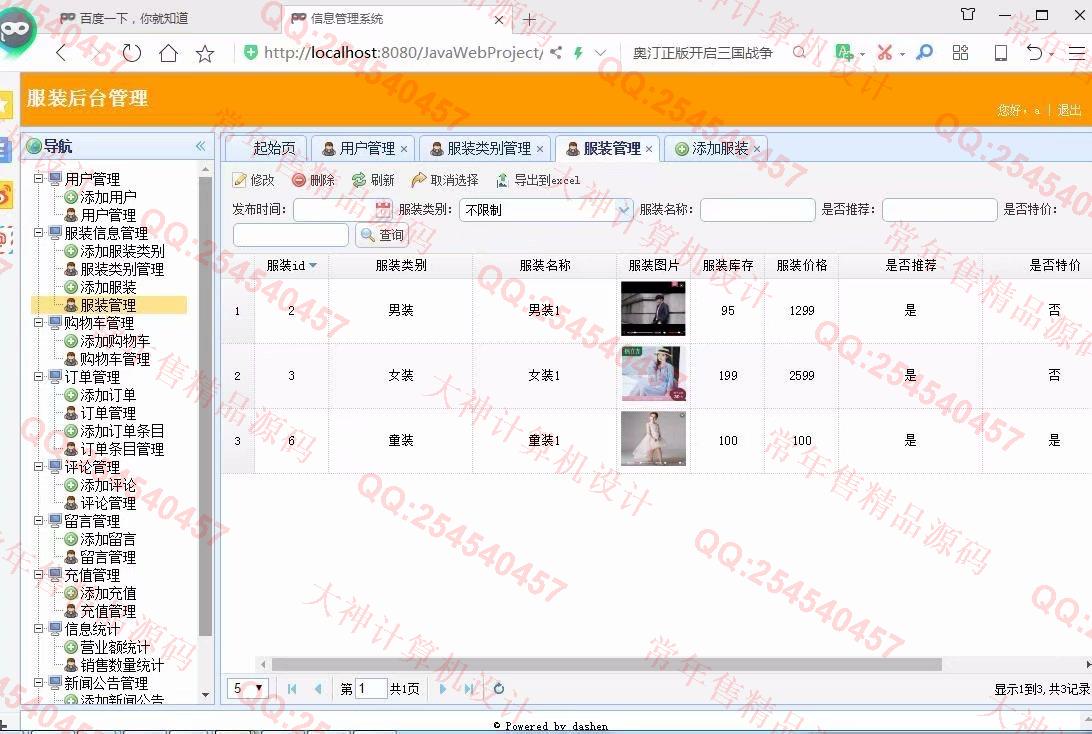Close the 服装类别管理 tab
The width and height of the screenshot is (1092, 734).
(540, 149)
